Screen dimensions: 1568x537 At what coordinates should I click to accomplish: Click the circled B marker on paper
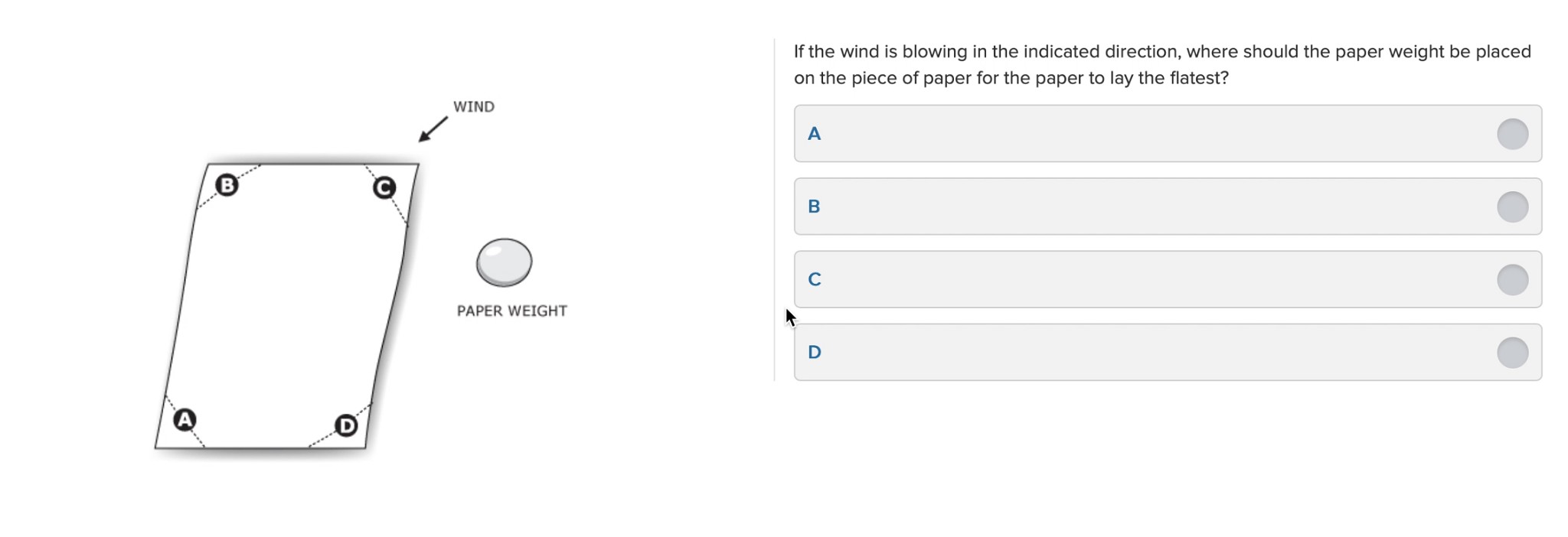[x=227, y=185]
